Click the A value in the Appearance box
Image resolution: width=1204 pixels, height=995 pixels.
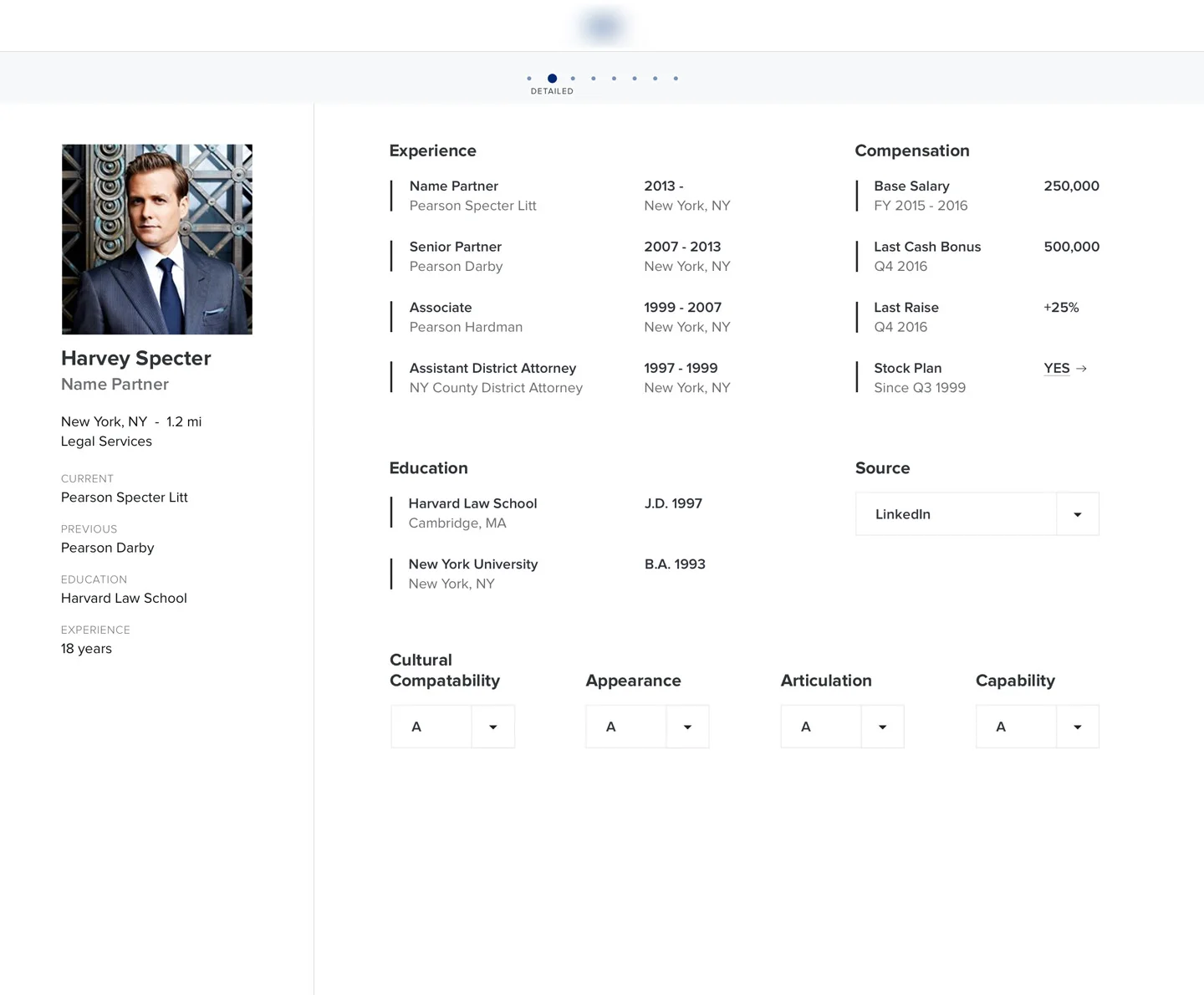[611, 727]
